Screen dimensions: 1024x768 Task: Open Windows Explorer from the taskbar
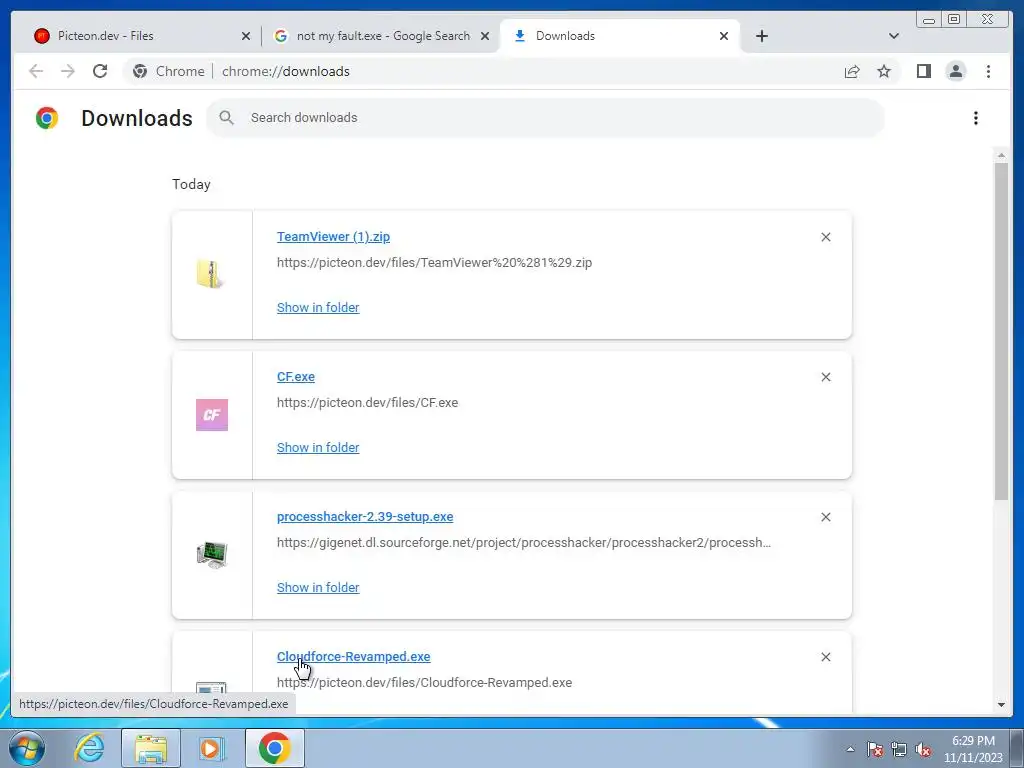pos(151,748)
